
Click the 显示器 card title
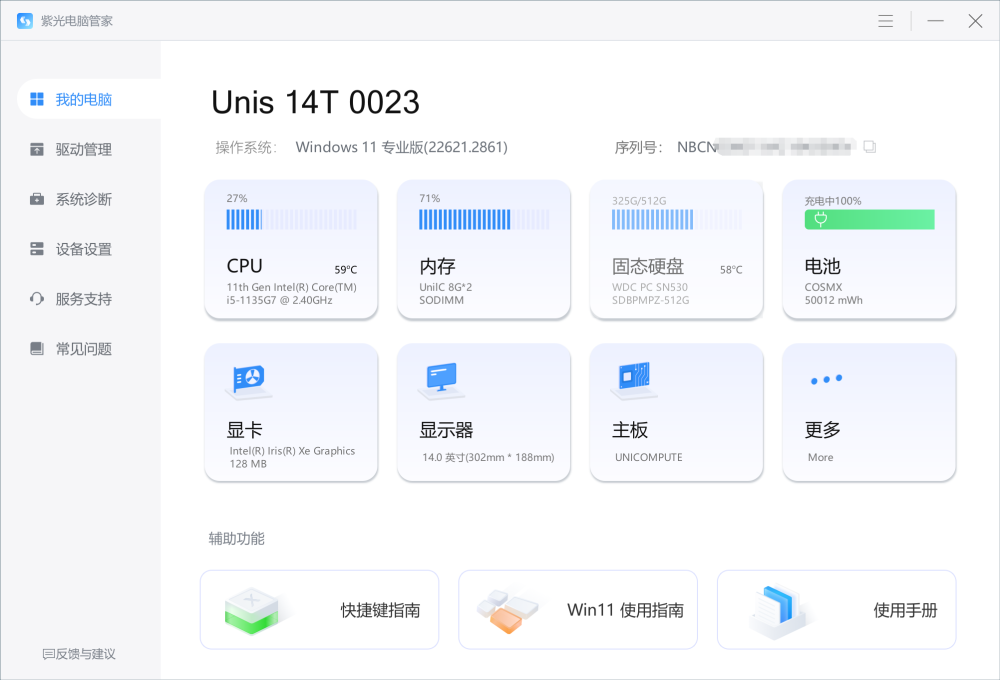[x=446, y=430]
